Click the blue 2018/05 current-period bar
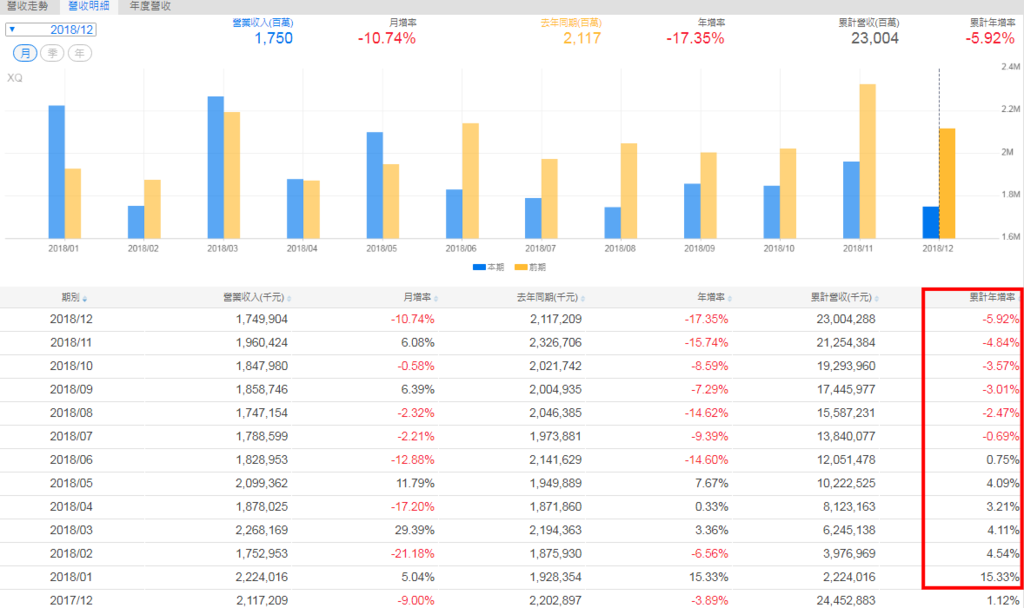 375,185
